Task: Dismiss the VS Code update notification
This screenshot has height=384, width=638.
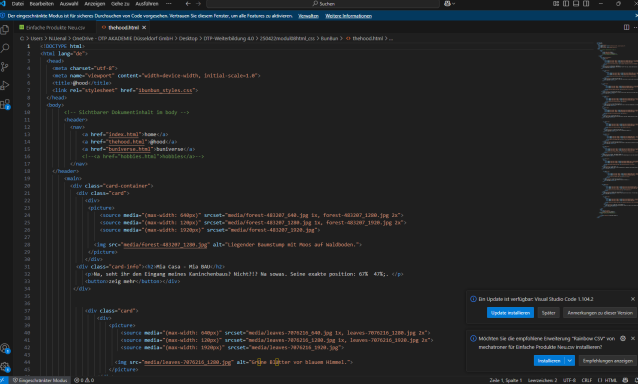Action: (633, 299)
